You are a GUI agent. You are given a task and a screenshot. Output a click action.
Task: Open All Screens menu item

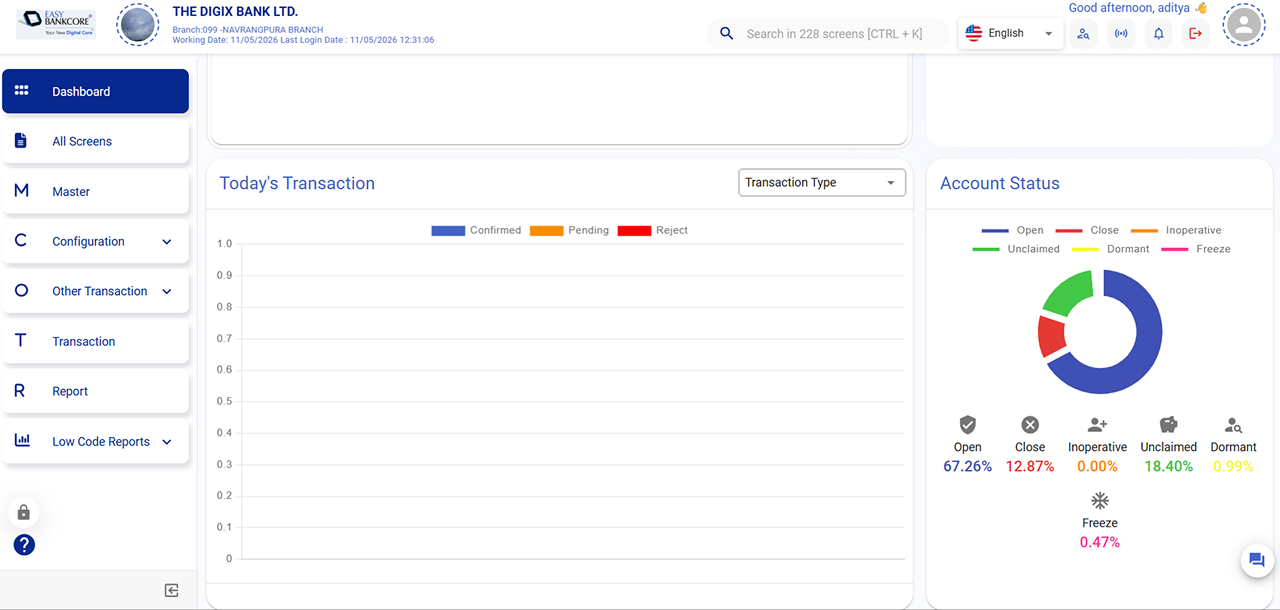tap(95, 141)
